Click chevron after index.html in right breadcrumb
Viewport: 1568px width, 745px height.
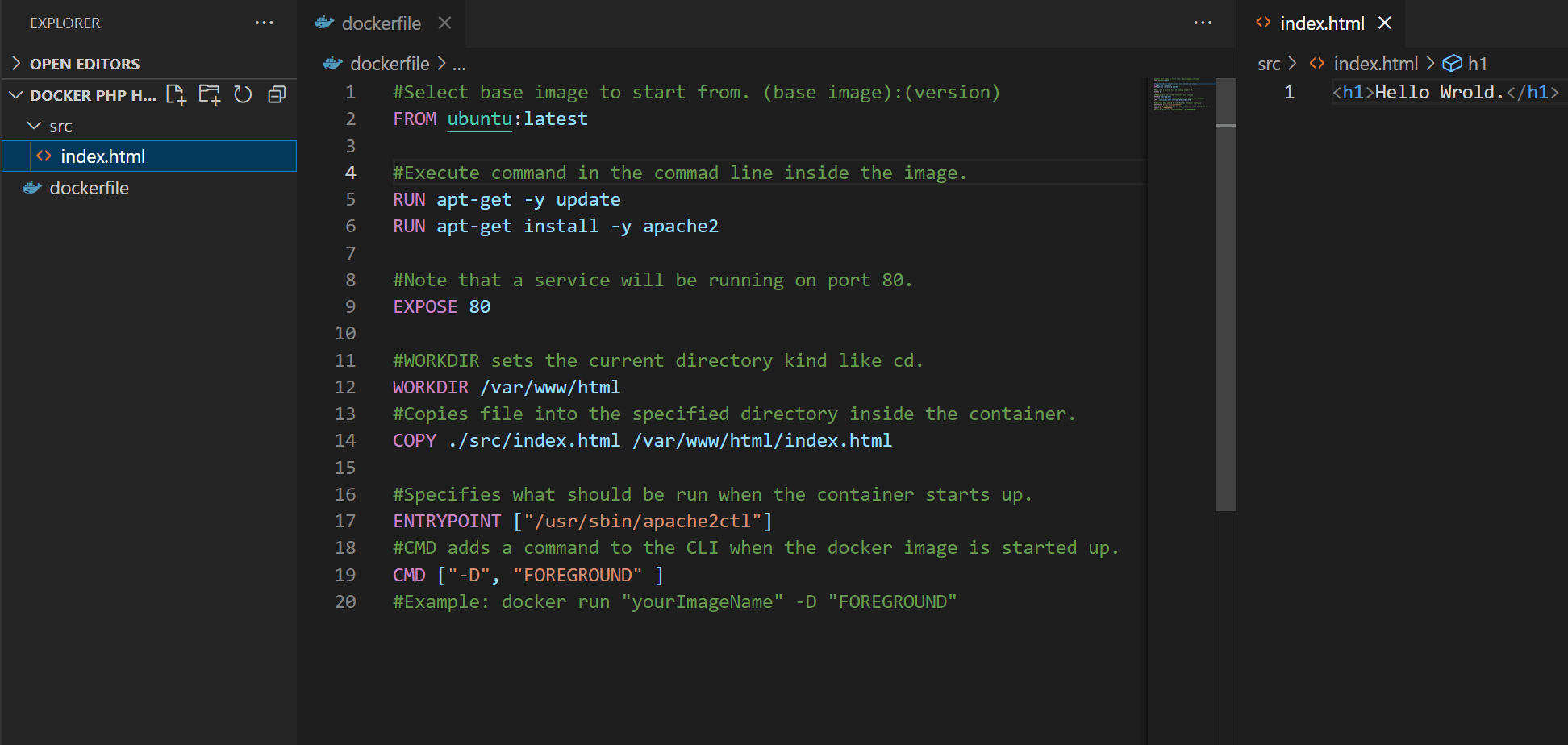(1430, 63)
